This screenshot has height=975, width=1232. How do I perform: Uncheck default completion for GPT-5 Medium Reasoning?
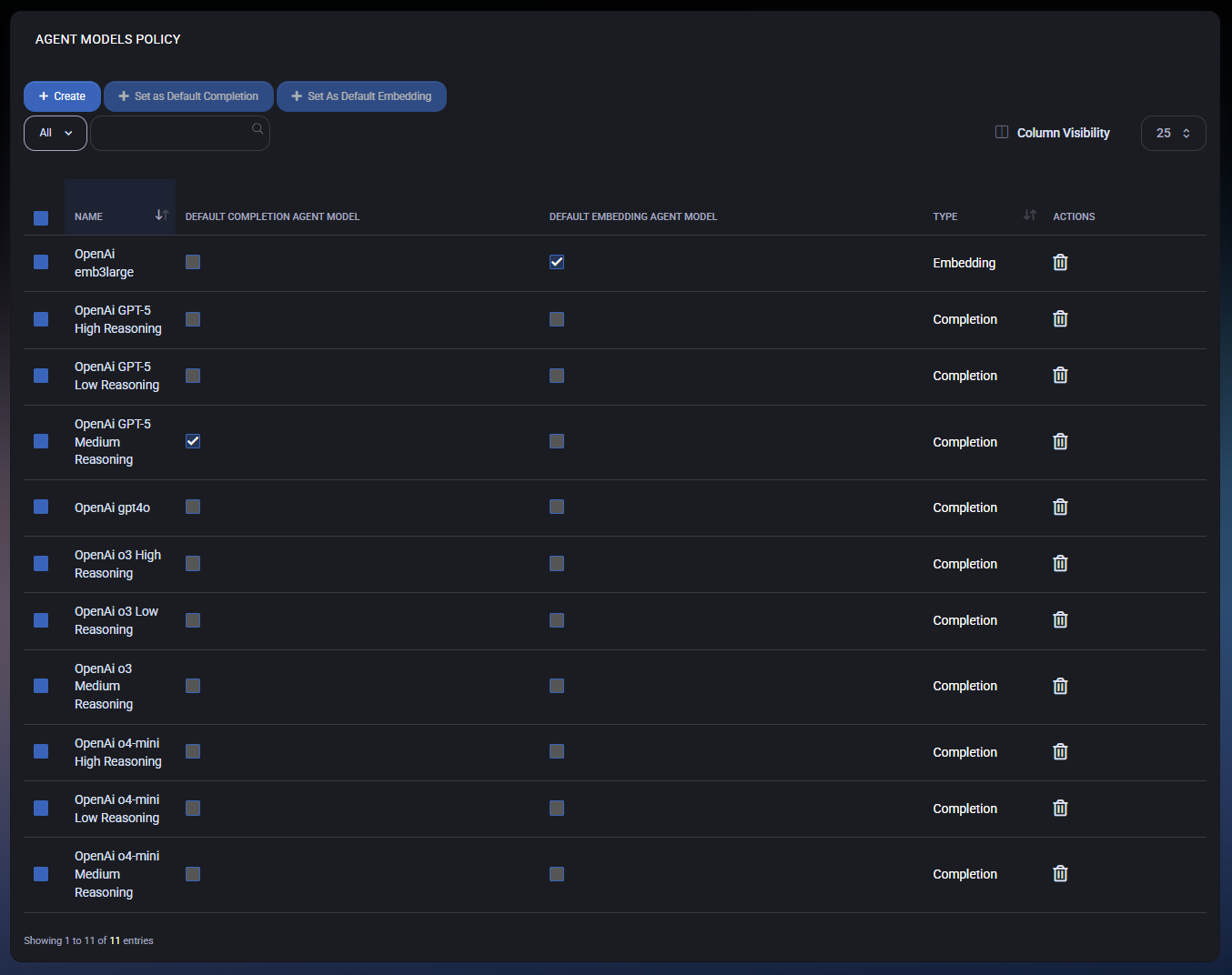193,441
